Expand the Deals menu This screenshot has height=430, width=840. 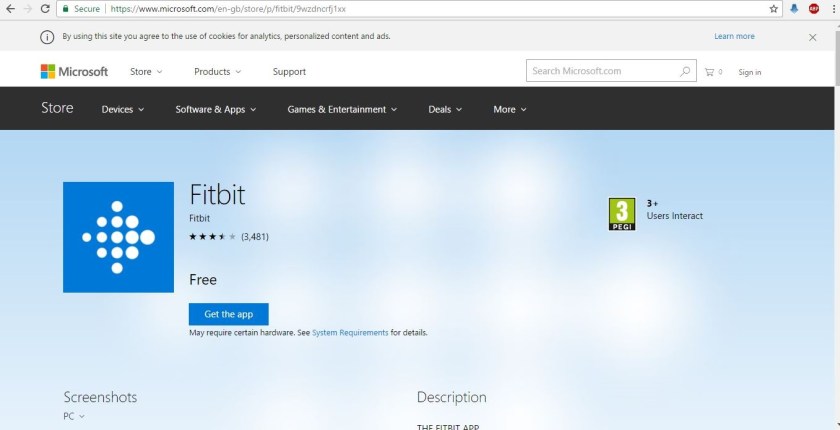pos(445,109)
